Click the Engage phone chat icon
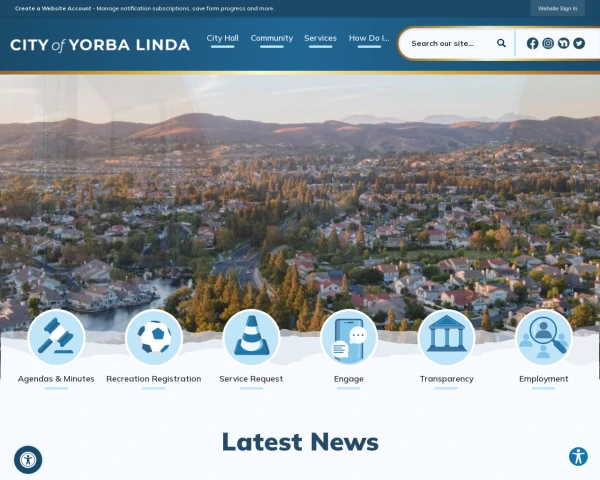 pyautogui.click(x=349, y=337)
